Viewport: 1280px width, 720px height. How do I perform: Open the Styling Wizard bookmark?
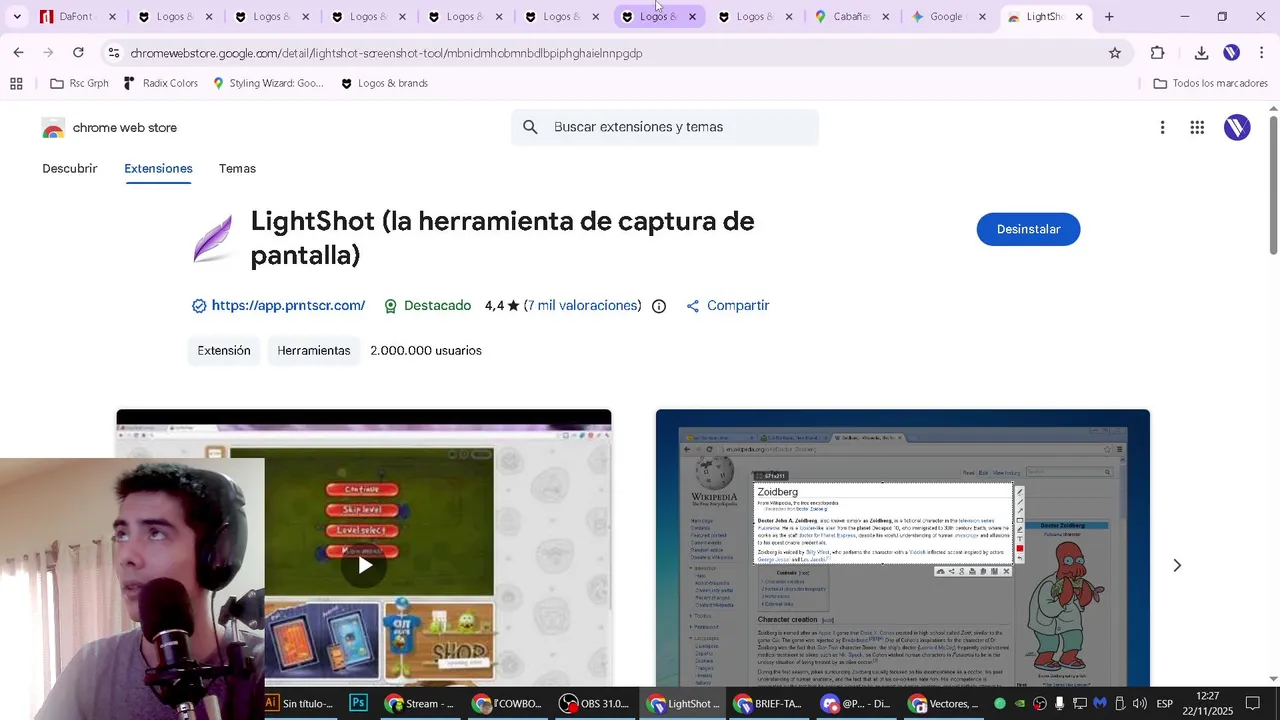point(268,84)
